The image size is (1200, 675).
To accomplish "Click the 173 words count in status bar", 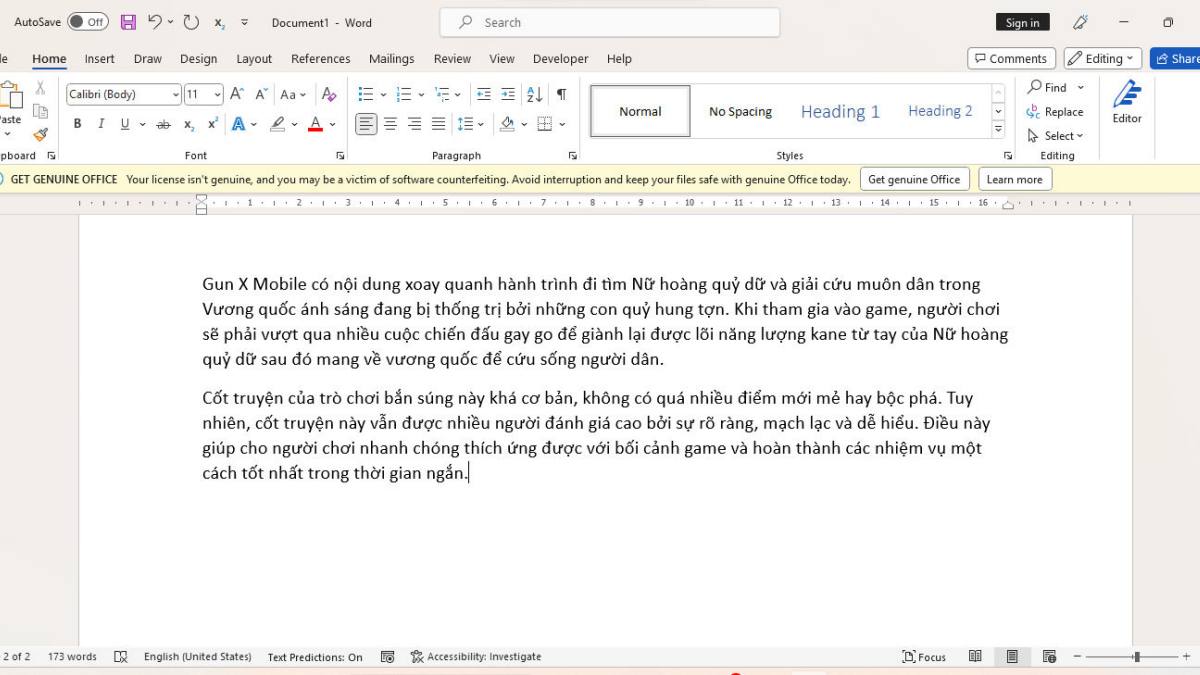I will (72, 657).
